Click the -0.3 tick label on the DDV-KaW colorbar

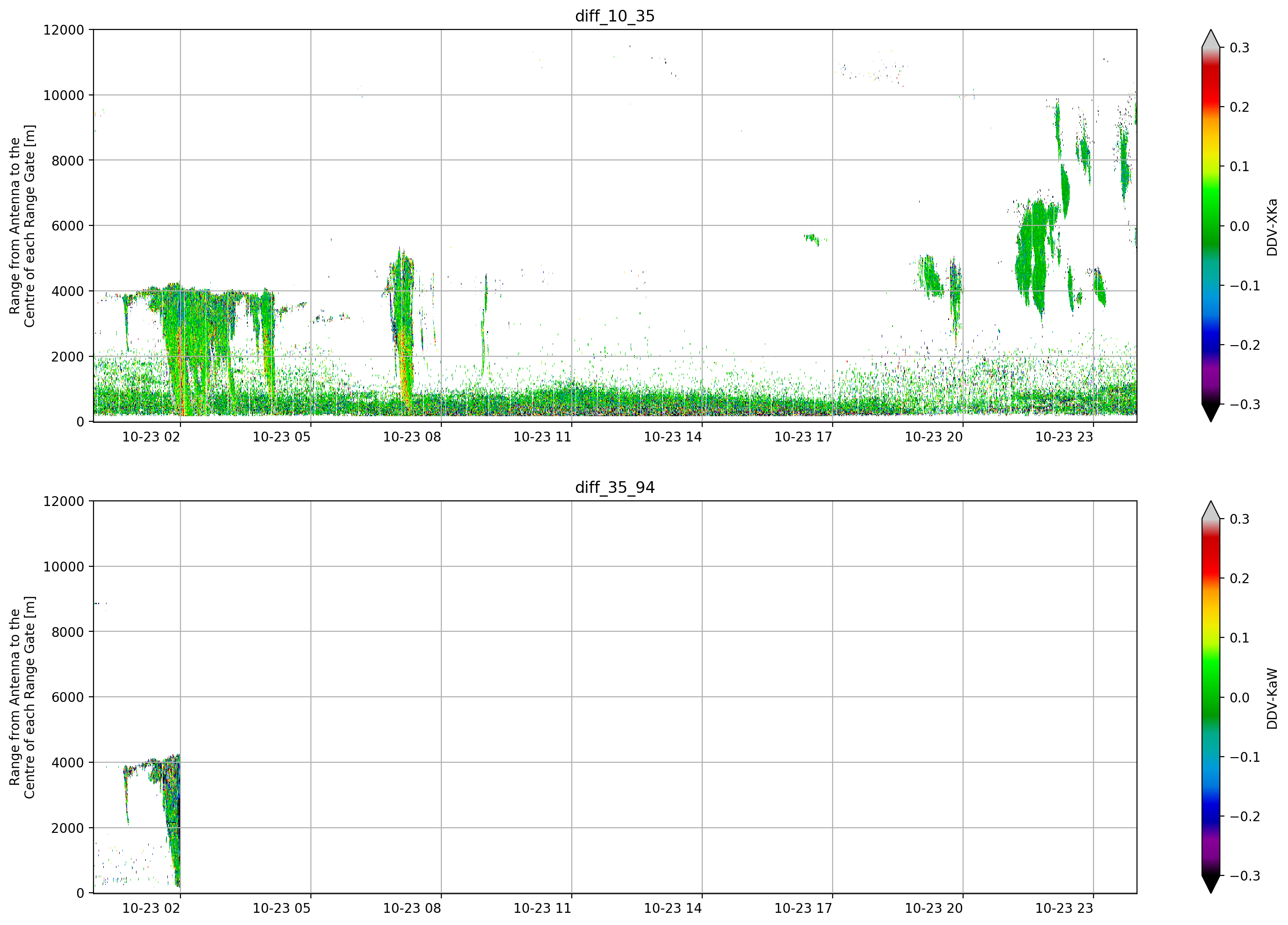[1244, 875]
